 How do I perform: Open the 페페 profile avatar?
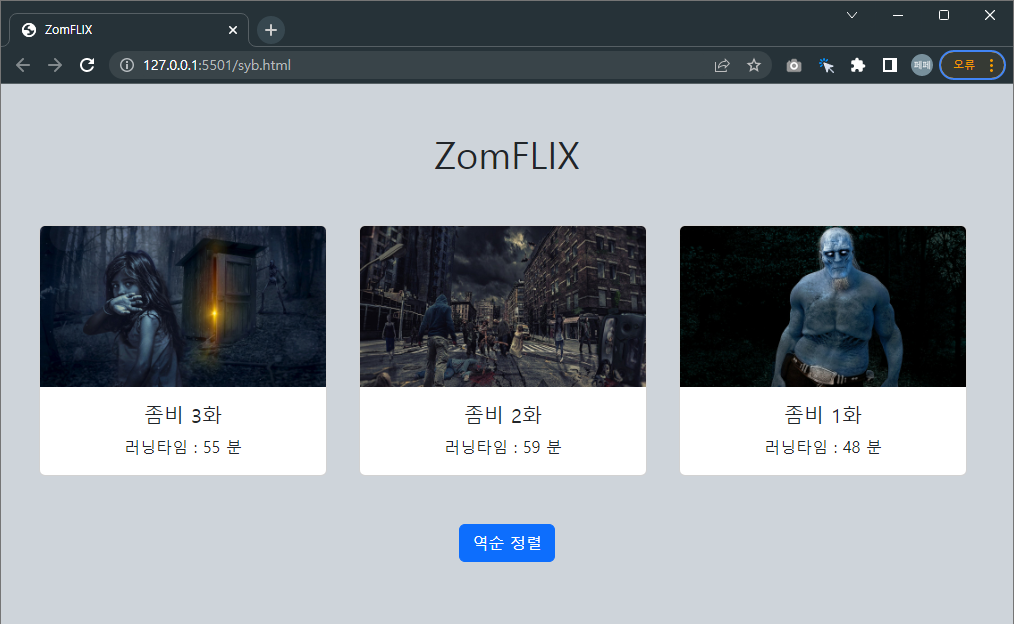point(920,64)
